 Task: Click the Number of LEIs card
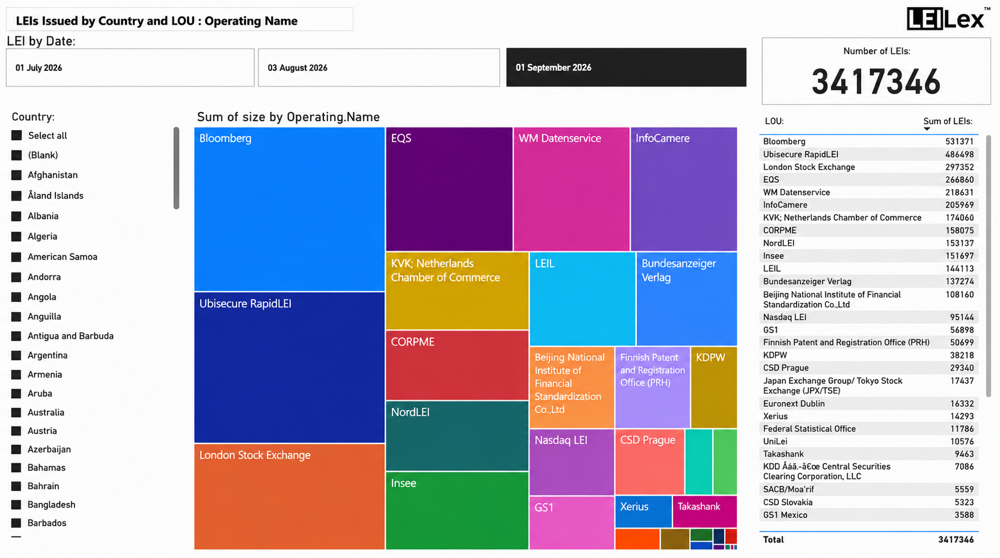(x=876, y=71)
